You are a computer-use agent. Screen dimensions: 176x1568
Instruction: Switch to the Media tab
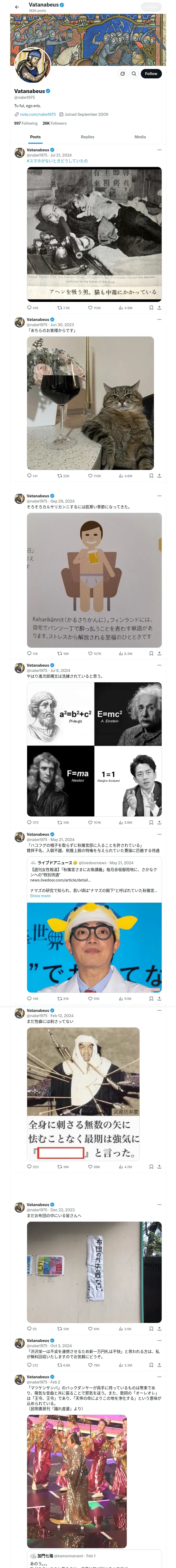[x=140, y=137]
